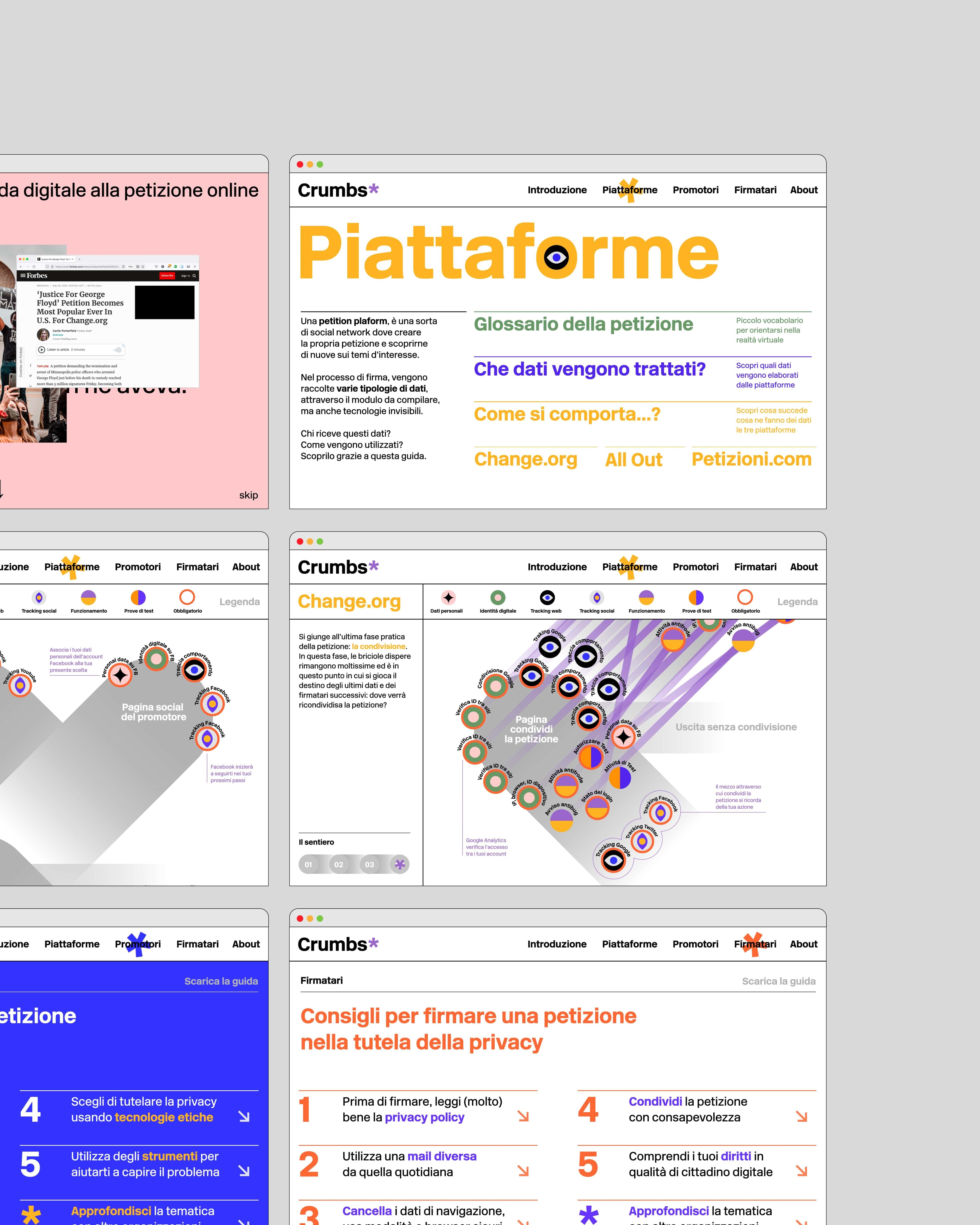980x1225 pixels.
Task: Click arrow next to 'Utilizza una mail diversa'
Action: coord(523,1171)
